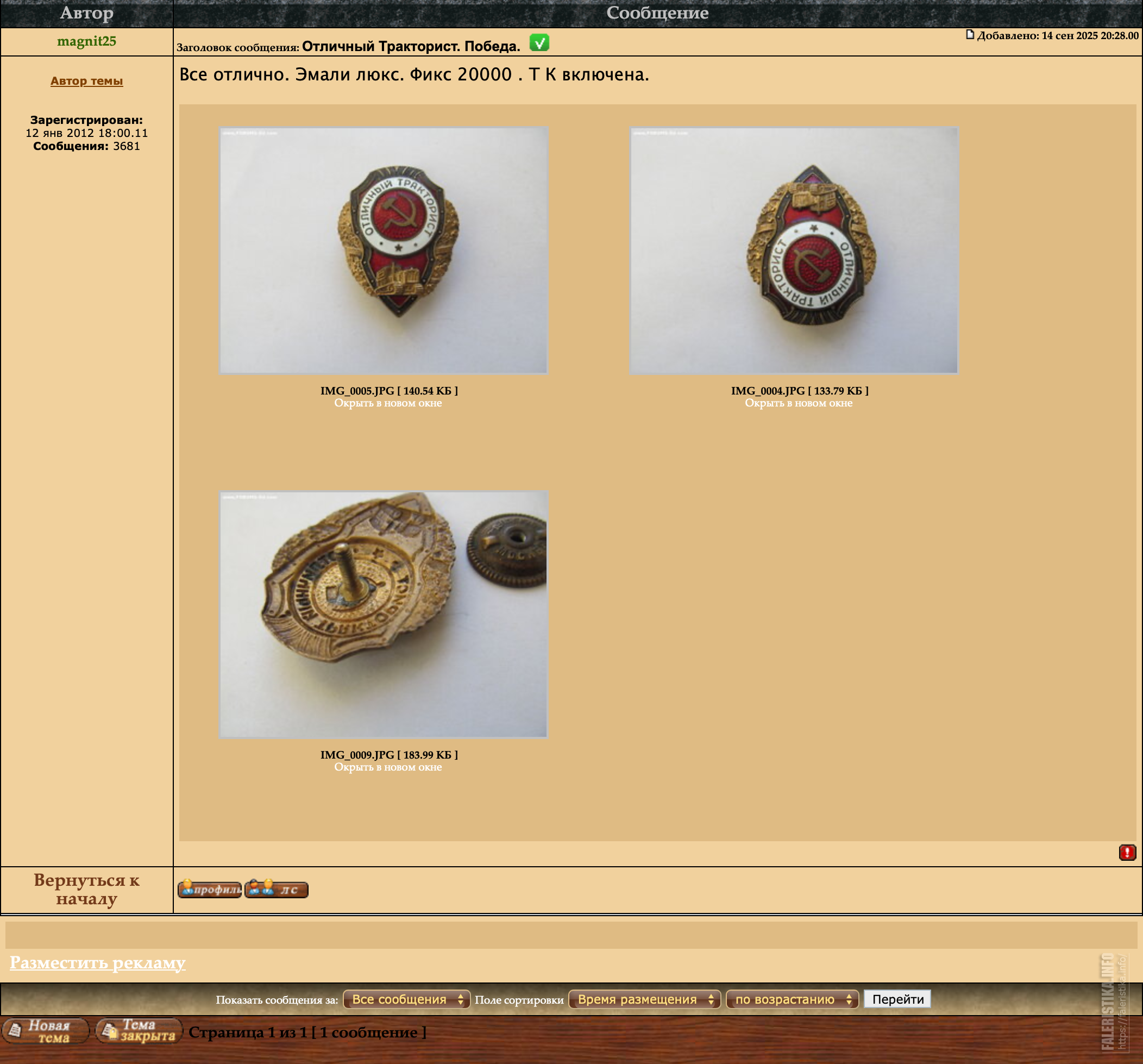1143x1064 pixels.
Task: Open the Время размещения sort field dropdown
Action: (644, 999)
